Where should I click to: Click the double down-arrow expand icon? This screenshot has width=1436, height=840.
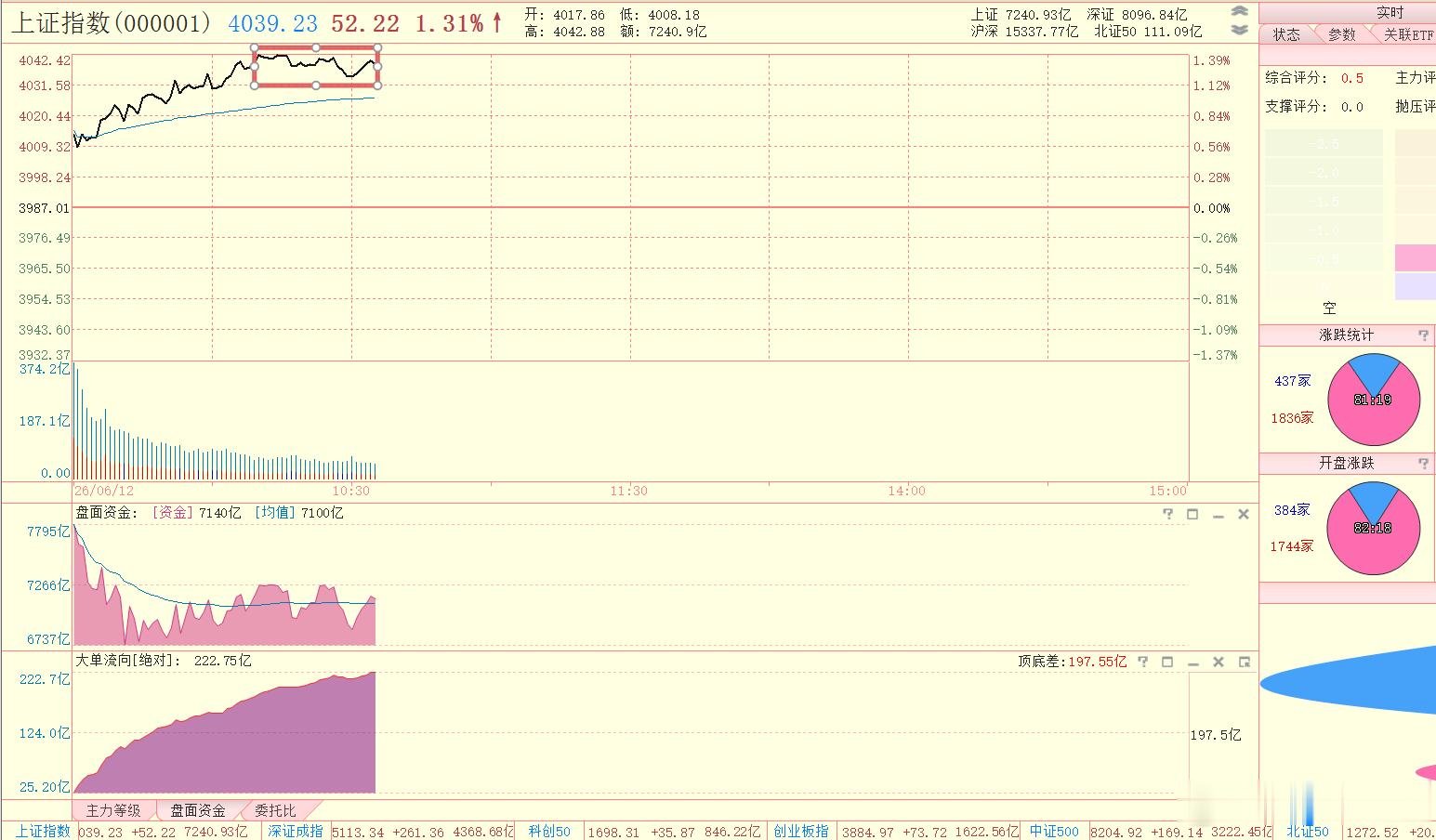click(x=1239, y=30)
